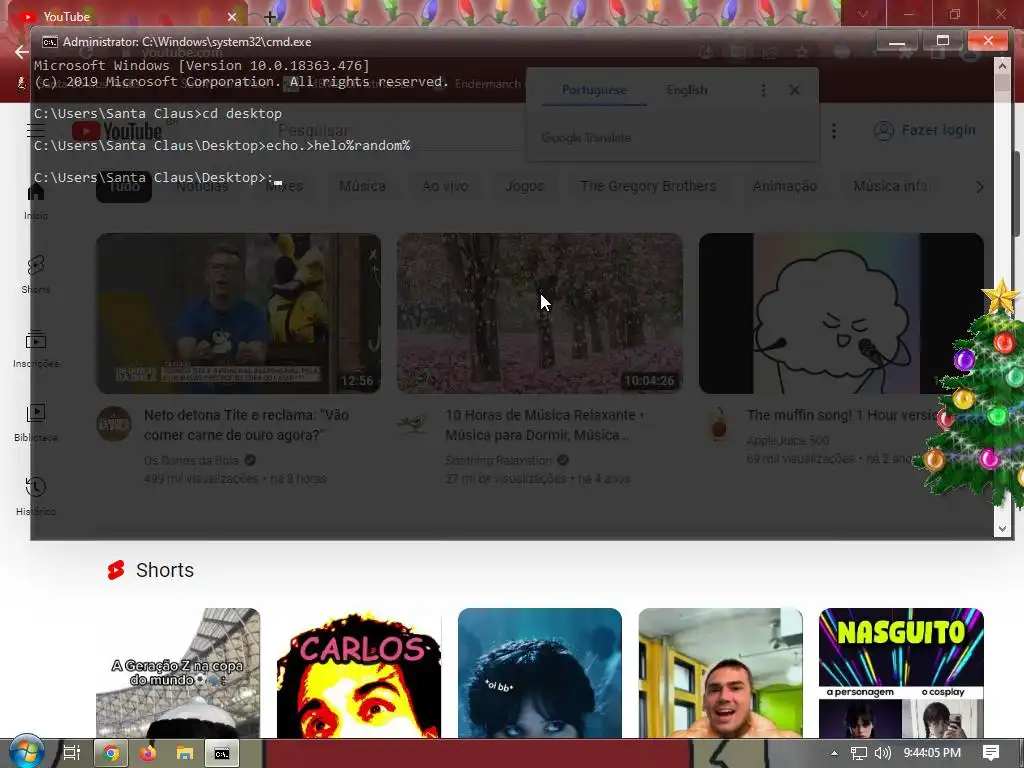Select the Ao vivo filter chip
The width and height of the screenshot is (1024, 768).
click(x=445, y=187)
